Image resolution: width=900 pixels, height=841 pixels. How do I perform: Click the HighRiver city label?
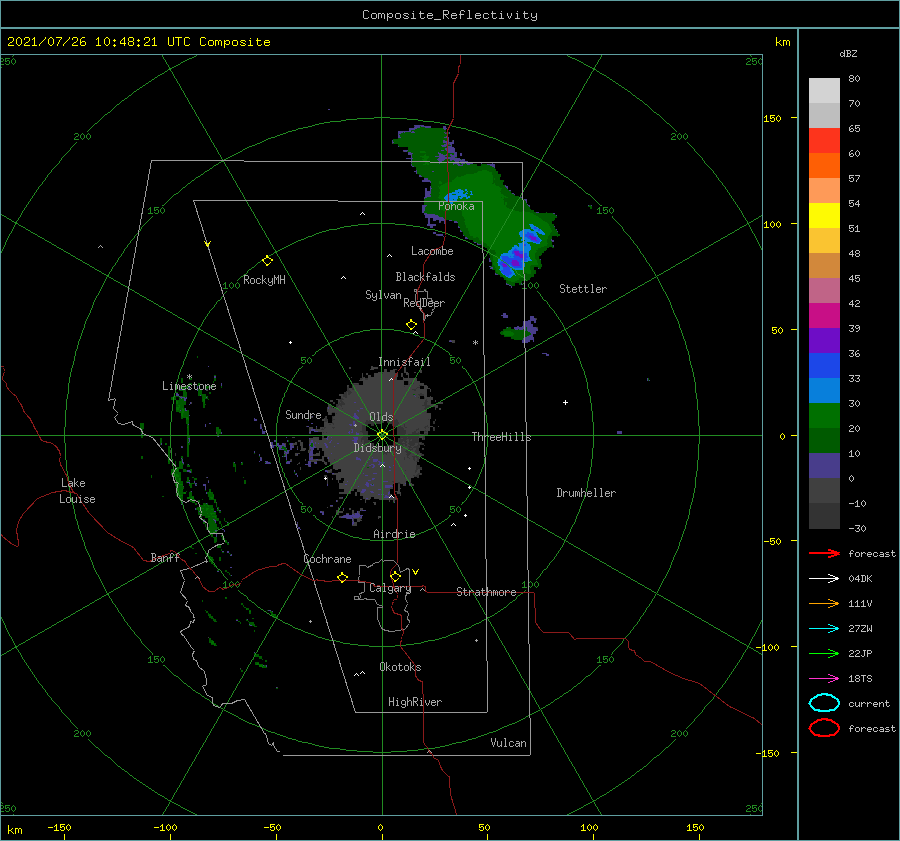[415, 702]
